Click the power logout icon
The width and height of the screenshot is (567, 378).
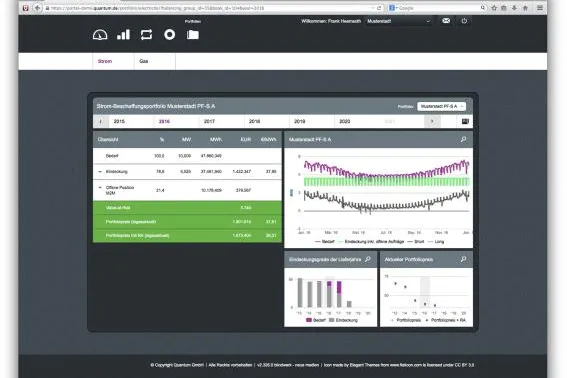click(x=464, y=21)
